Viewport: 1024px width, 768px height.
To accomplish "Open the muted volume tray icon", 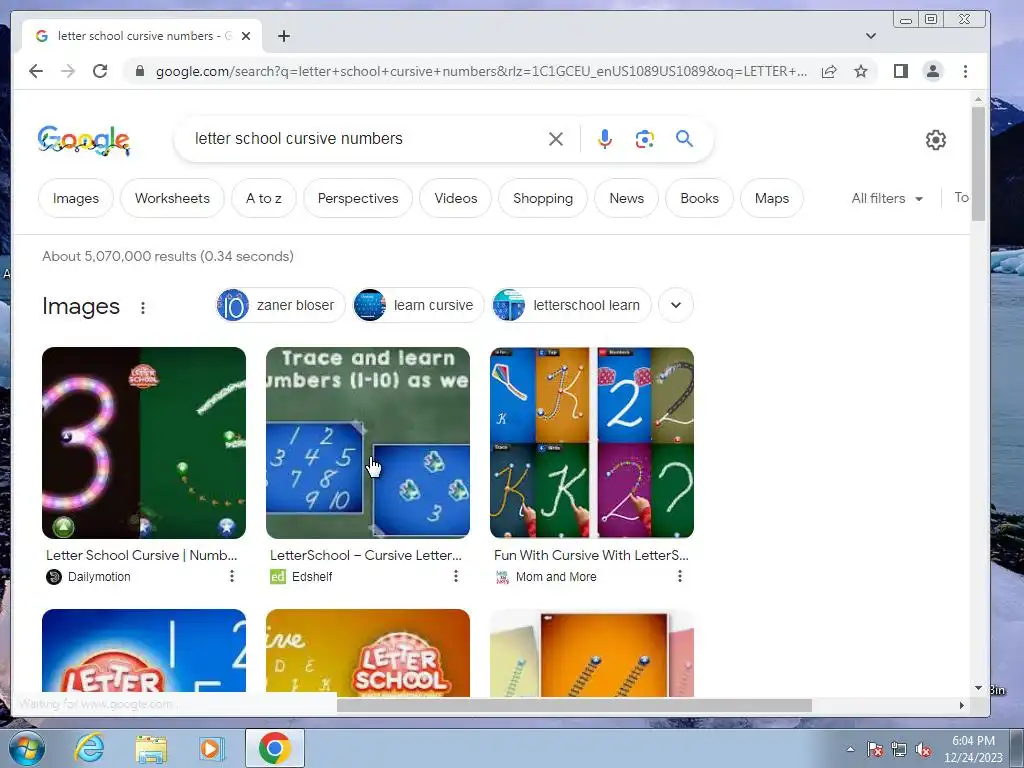I will [923, 750].
